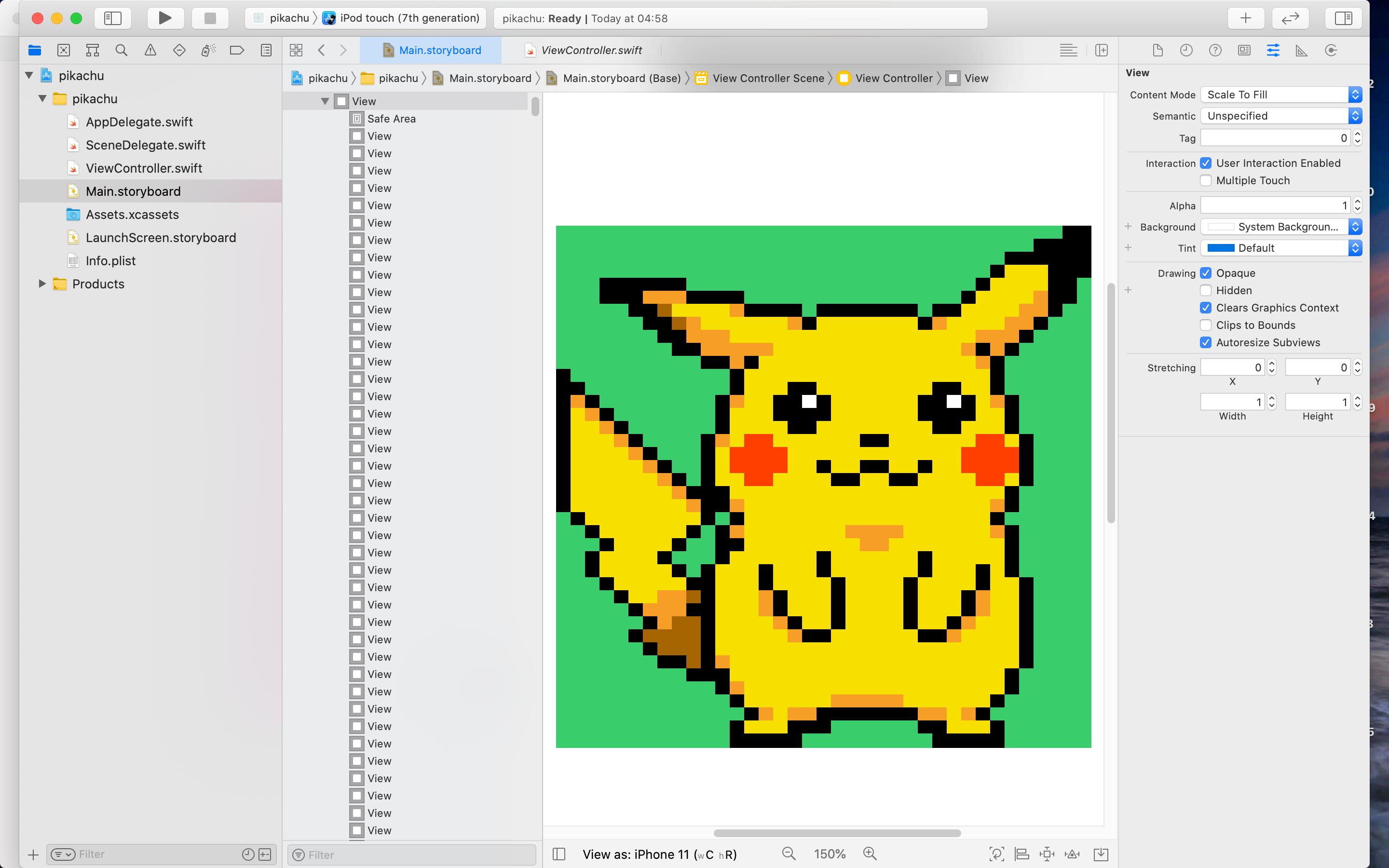1389x868 pixels.
Task: Click the Add Editor on Right icon
Action: click(x=1101, y=51)
